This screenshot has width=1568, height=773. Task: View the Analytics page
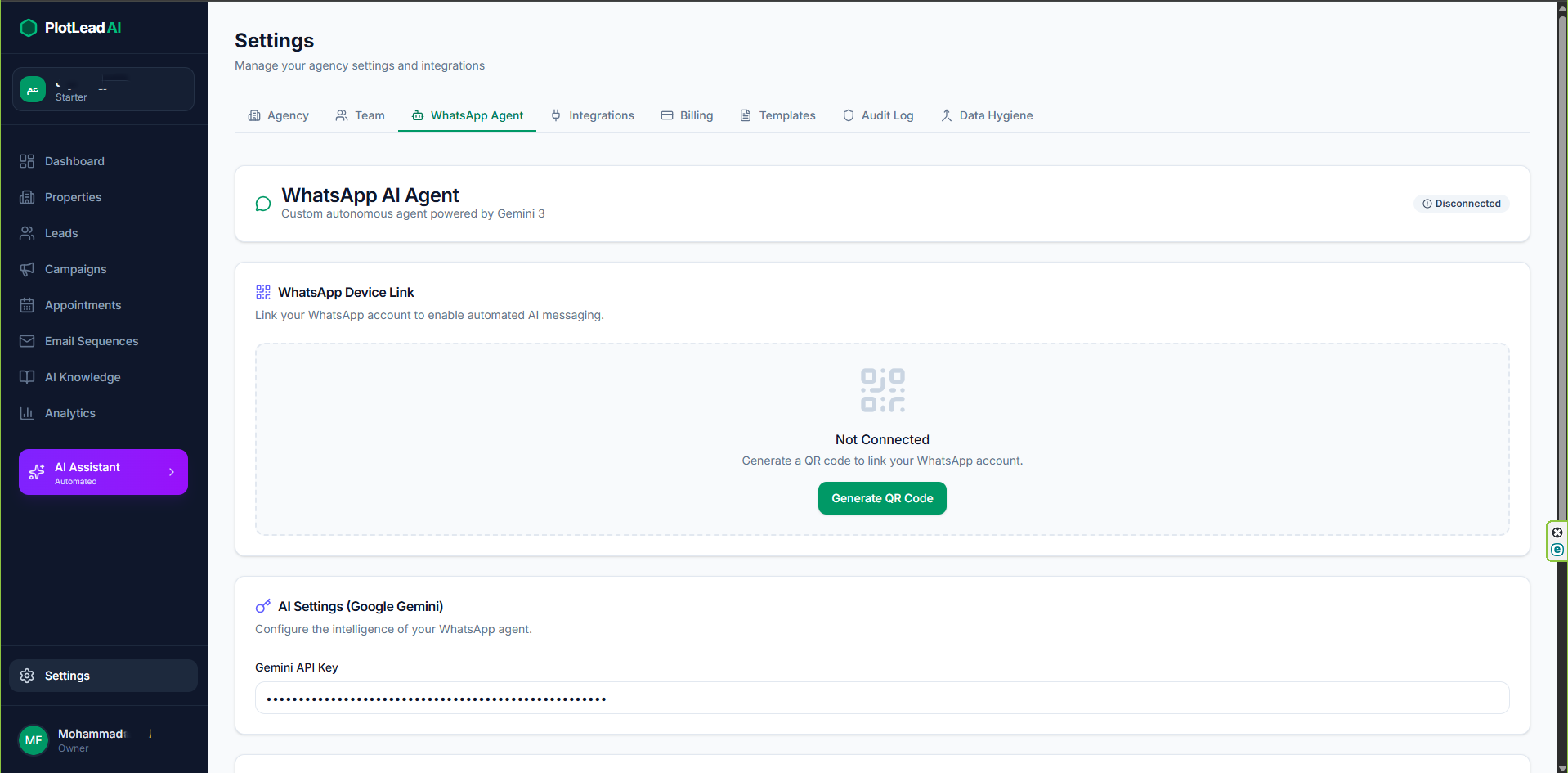tap(103, 413)
